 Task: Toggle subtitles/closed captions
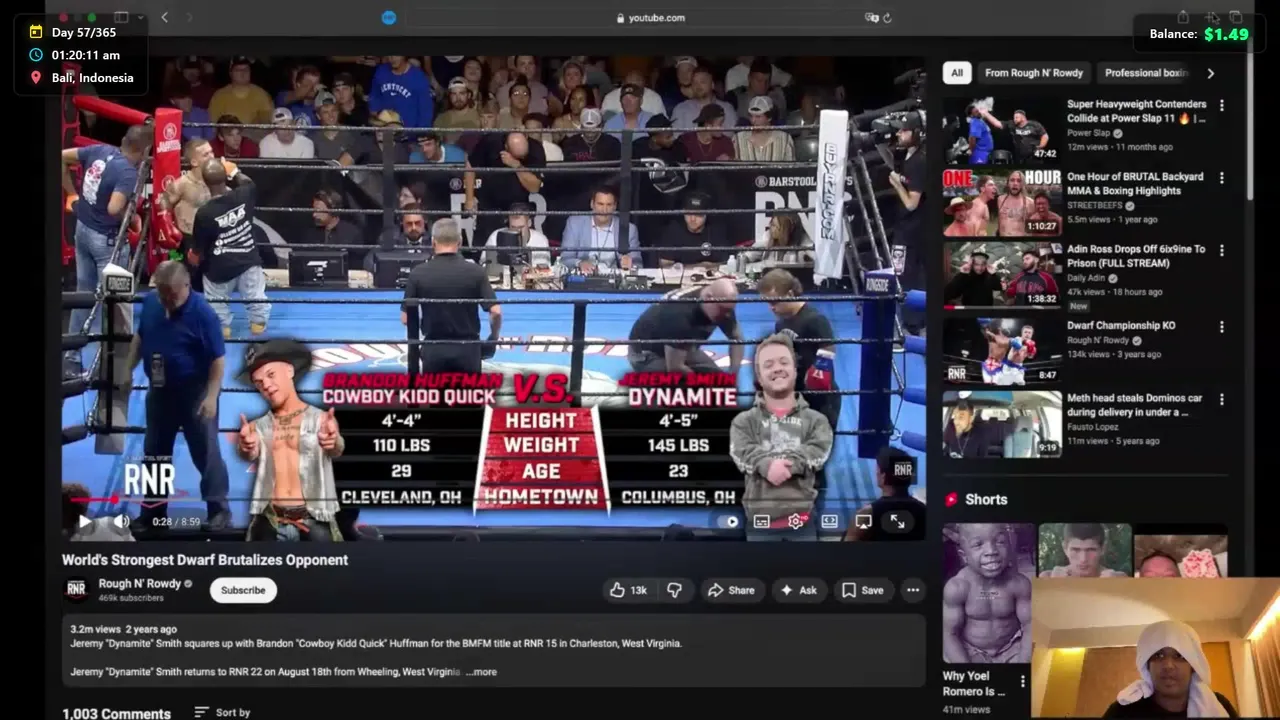(761, 521)
